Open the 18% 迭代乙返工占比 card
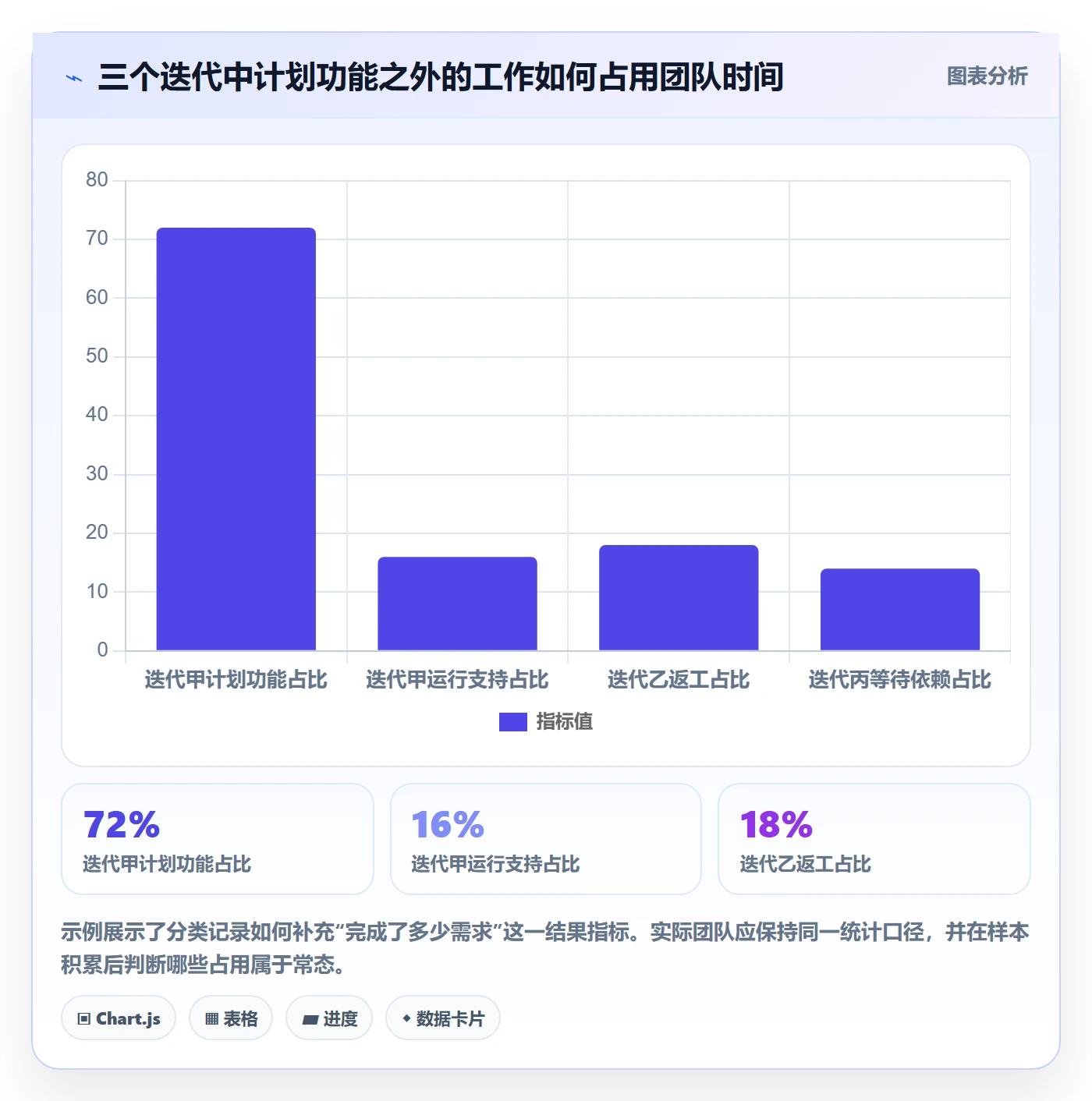This screenshot has width=1092, height=1101. (874, 839)
